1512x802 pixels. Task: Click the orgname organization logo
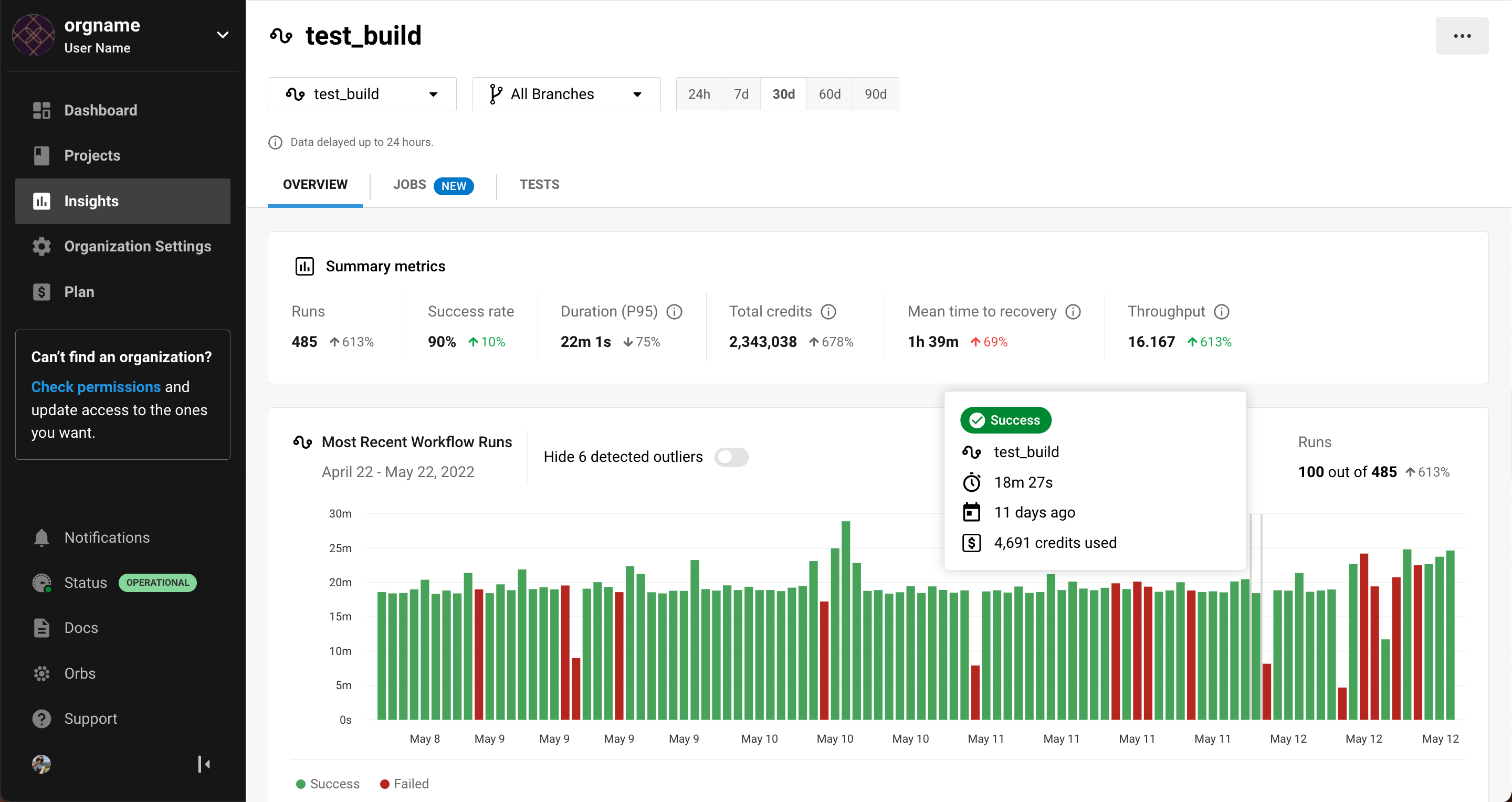coord(34,35)
